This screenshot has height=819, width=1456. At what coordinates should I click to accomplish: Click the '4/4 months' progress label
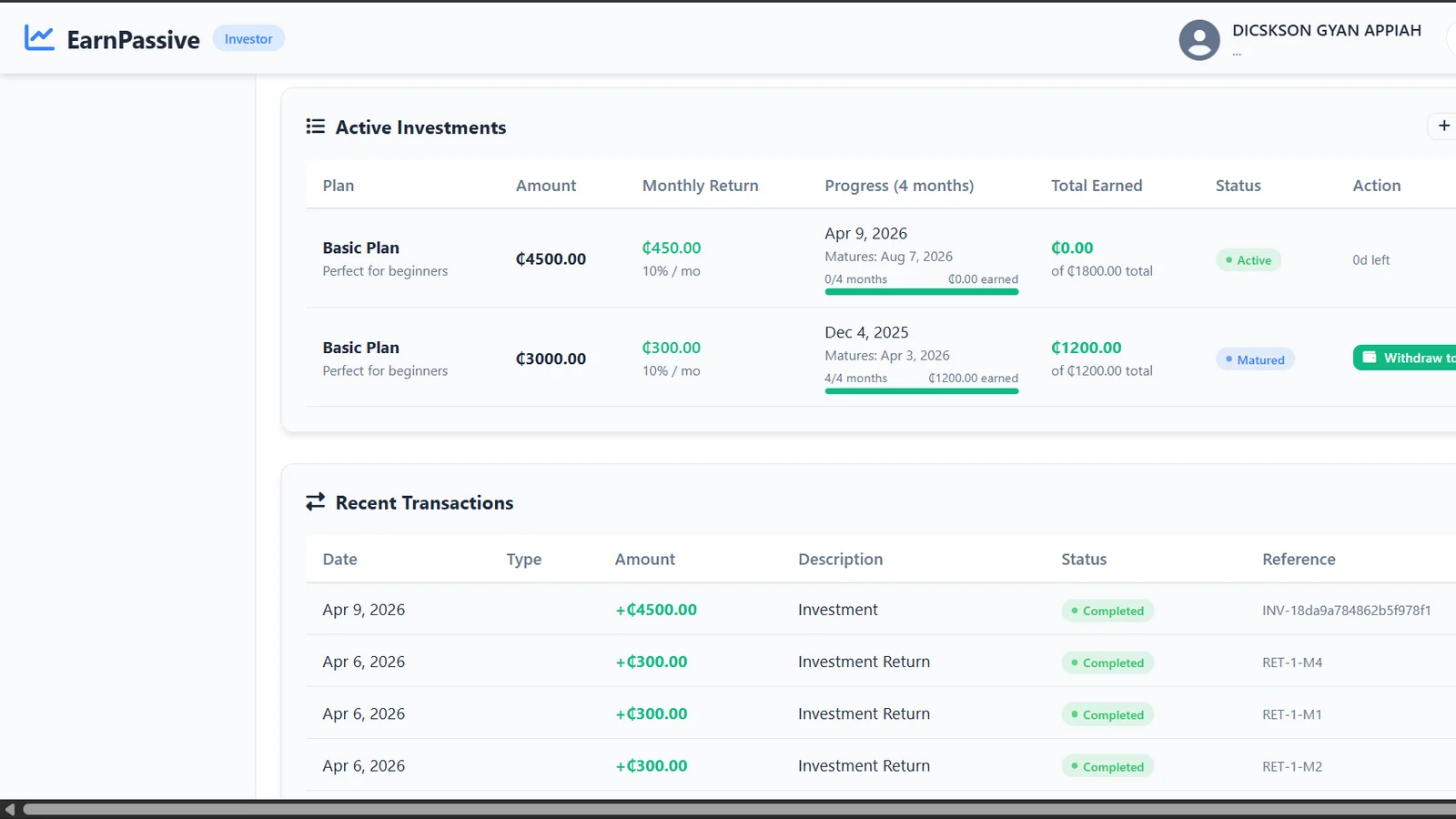856,379
